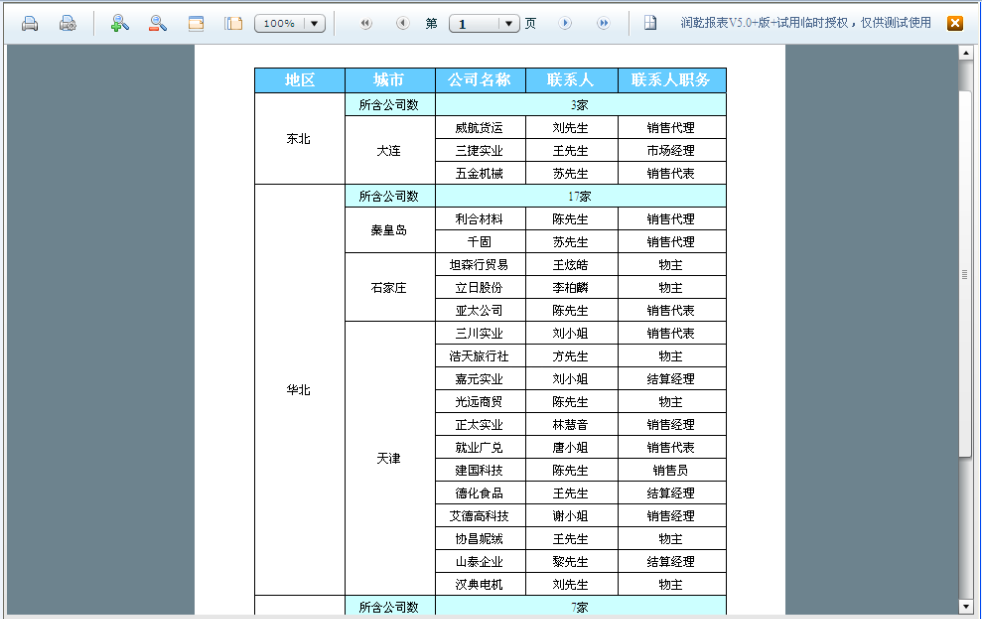The image size is (982, 619).
Task: Open the print settings printer icon
Action: click(68, 24)
